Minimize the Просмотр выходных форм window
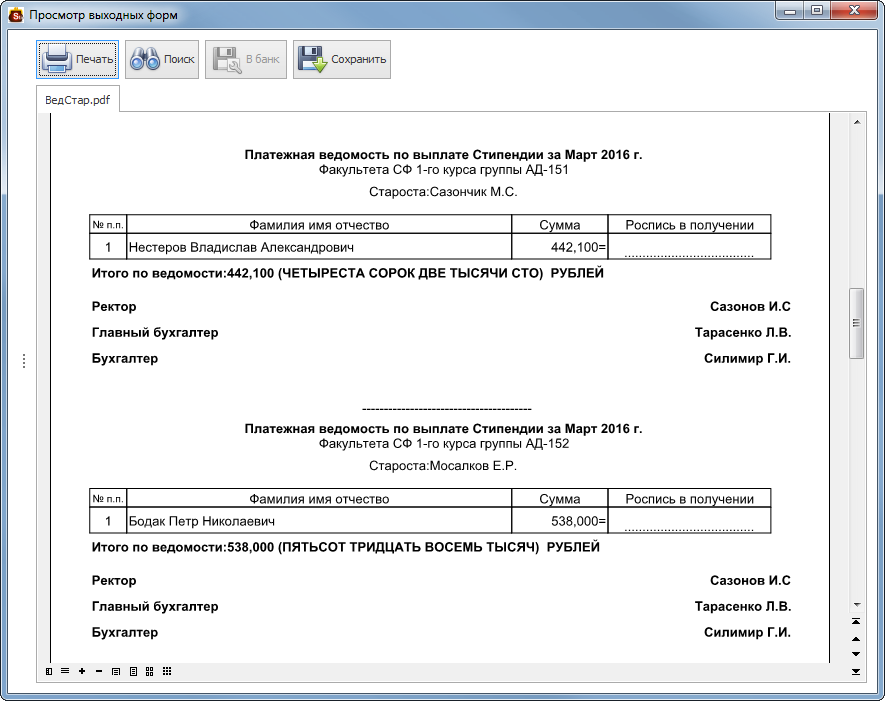 [x=790, y=10]
